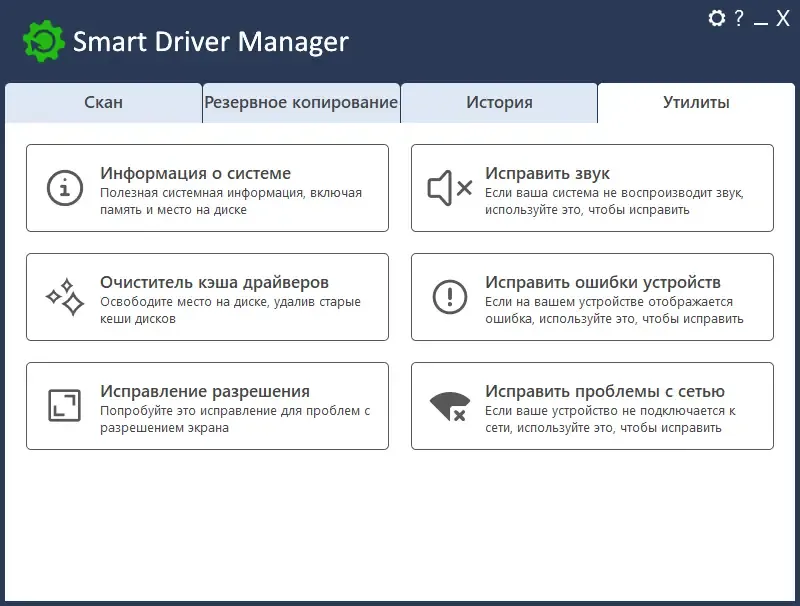Click the exclamation icon for device errors
This screenshot has width=800, height=606.
[x=449, y=296]
